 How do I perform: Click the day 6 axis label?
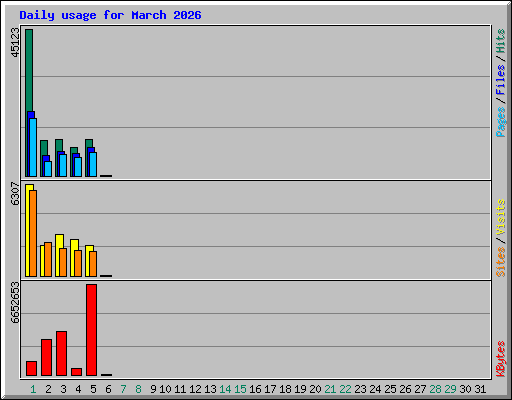(108, 389)
